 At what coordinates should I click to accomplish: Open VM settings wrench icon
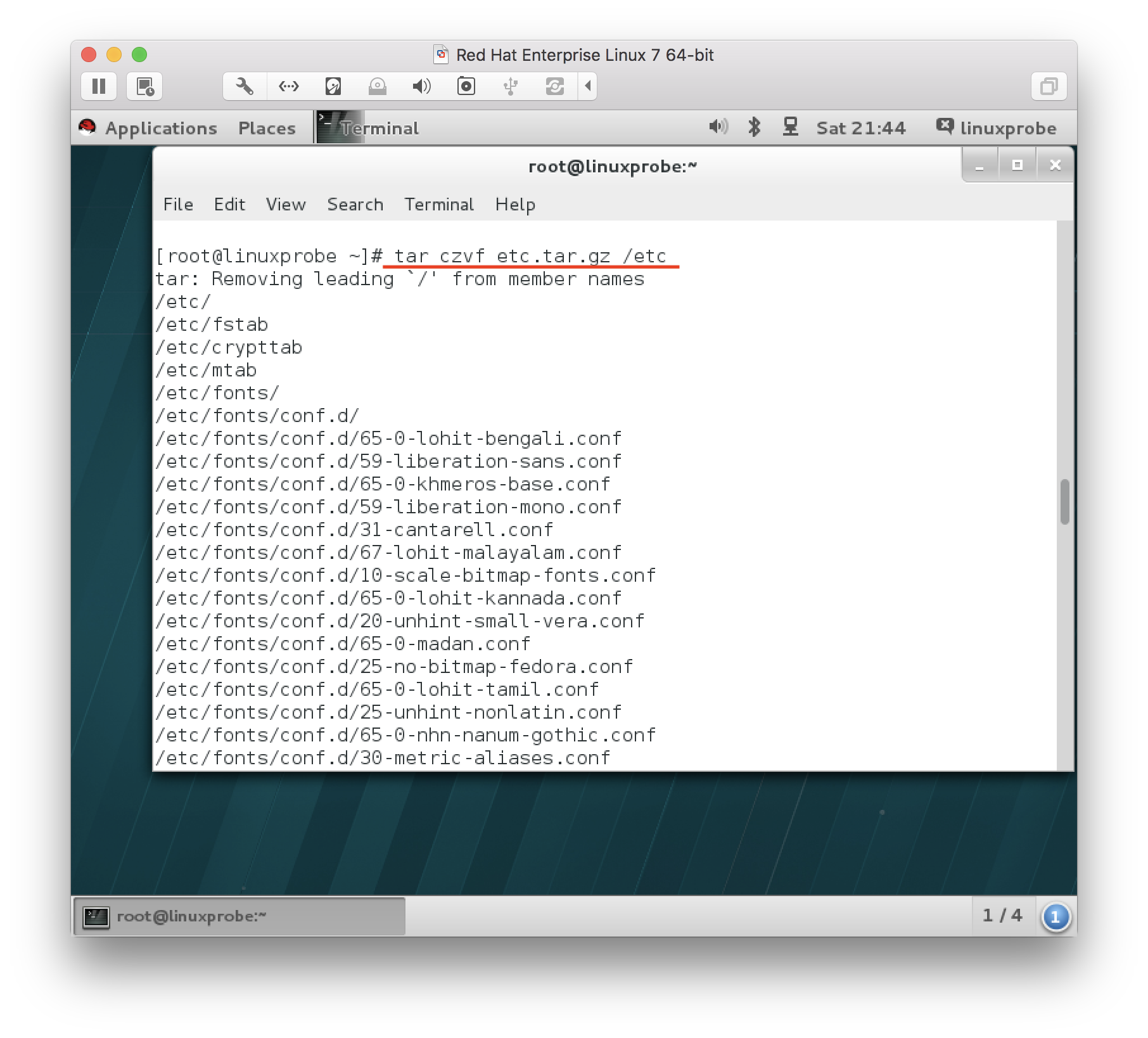pyautogui.click(x=245, y=86)
